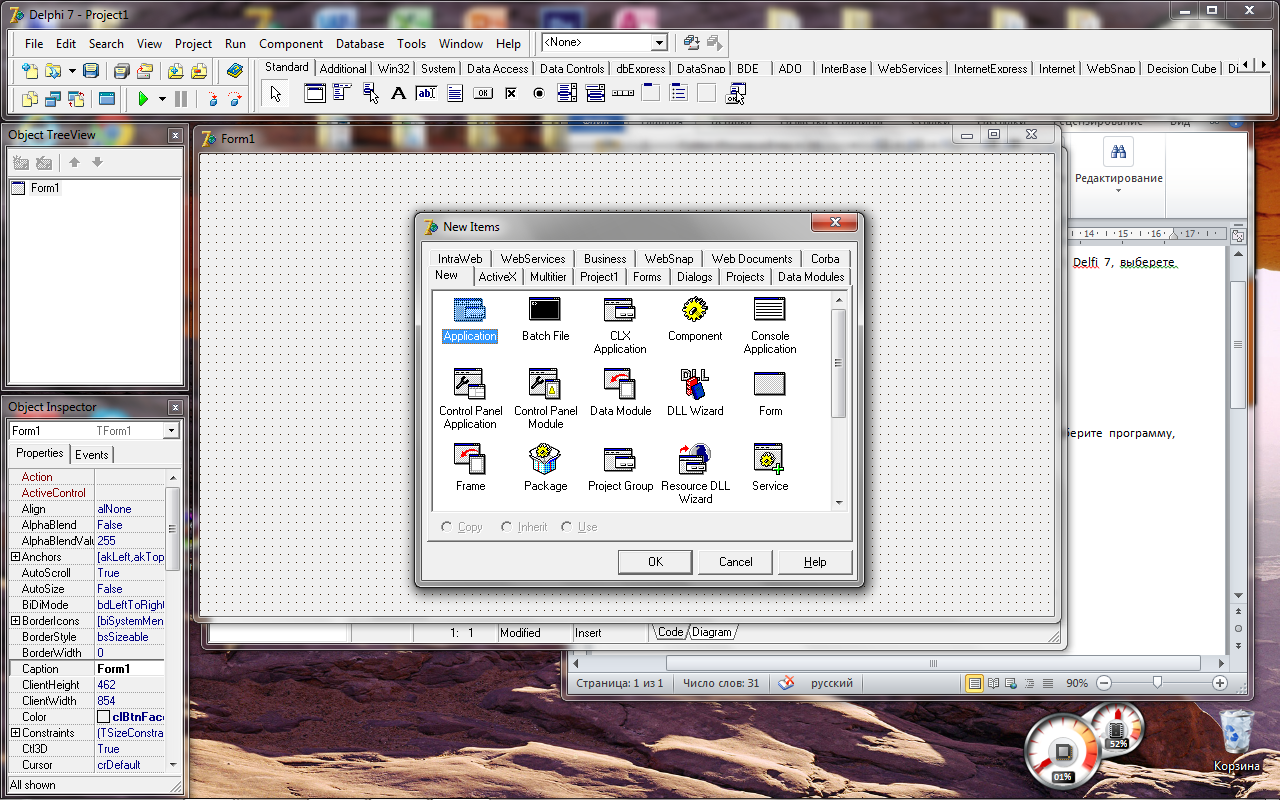The width and height of the screenshot is (1280, 800).
Task: Open Корзина recycle bin on desktop
Action: click(1237, 742)
